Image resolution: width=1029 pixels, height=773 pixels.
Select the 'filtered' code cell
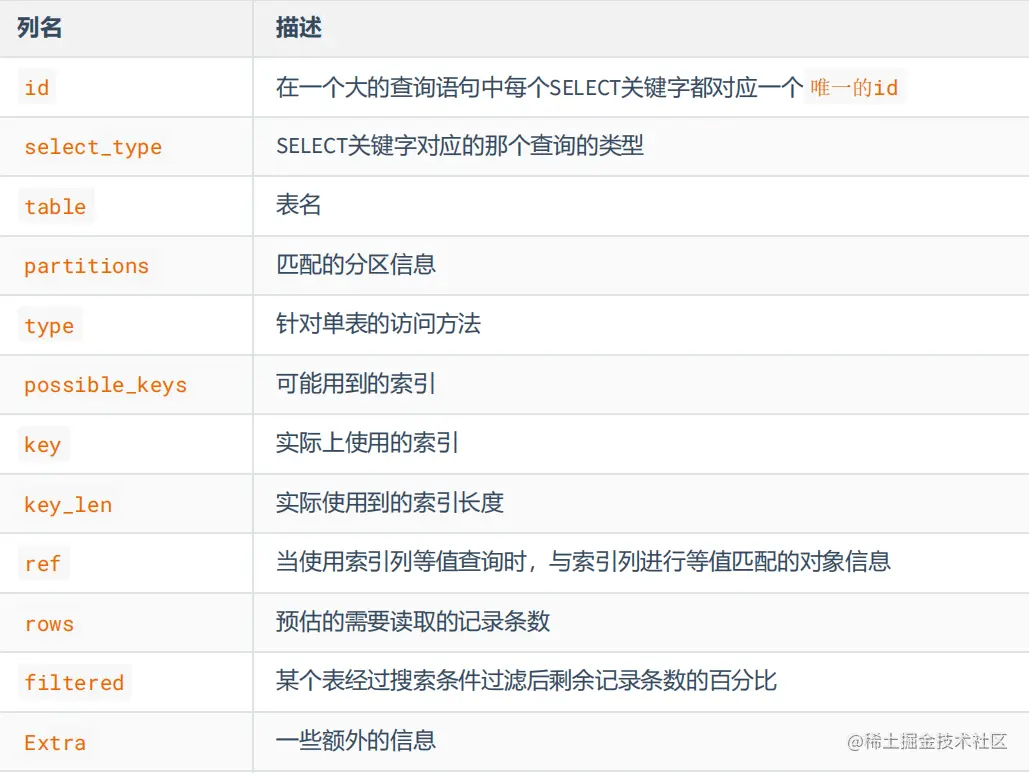[74, 682]
